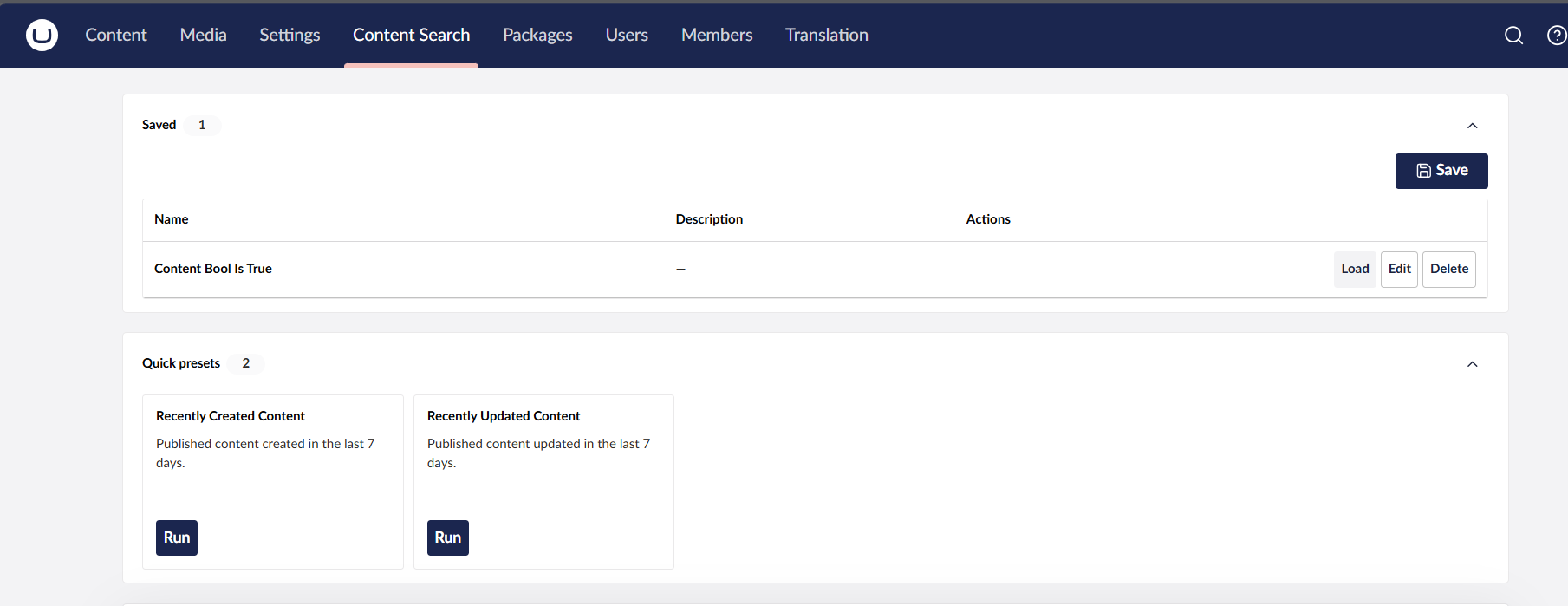This screenshot has height=606, width=1568.
Task: Click the Content Bool Is True row name
Action: tap(213, 269)
